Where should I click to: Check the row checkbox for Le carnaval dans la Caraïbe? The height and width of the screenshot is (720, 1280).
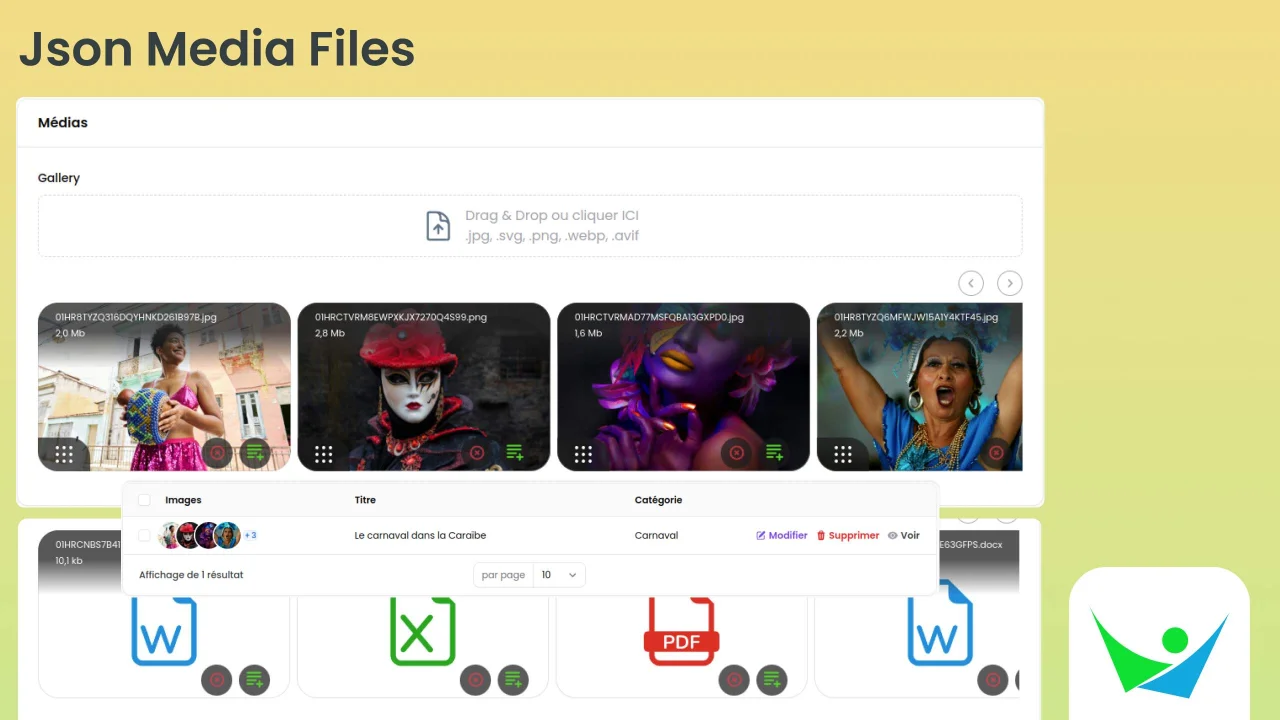(144, 535)
